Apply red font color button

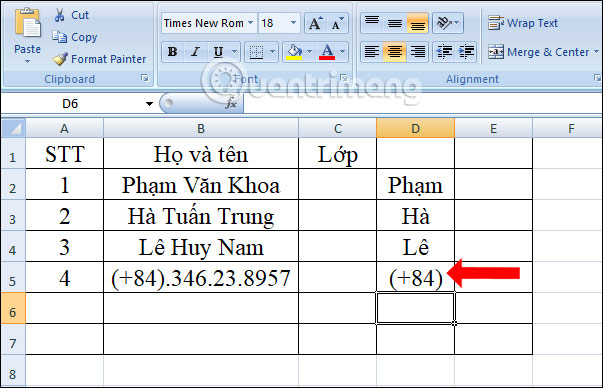[327, 52]
